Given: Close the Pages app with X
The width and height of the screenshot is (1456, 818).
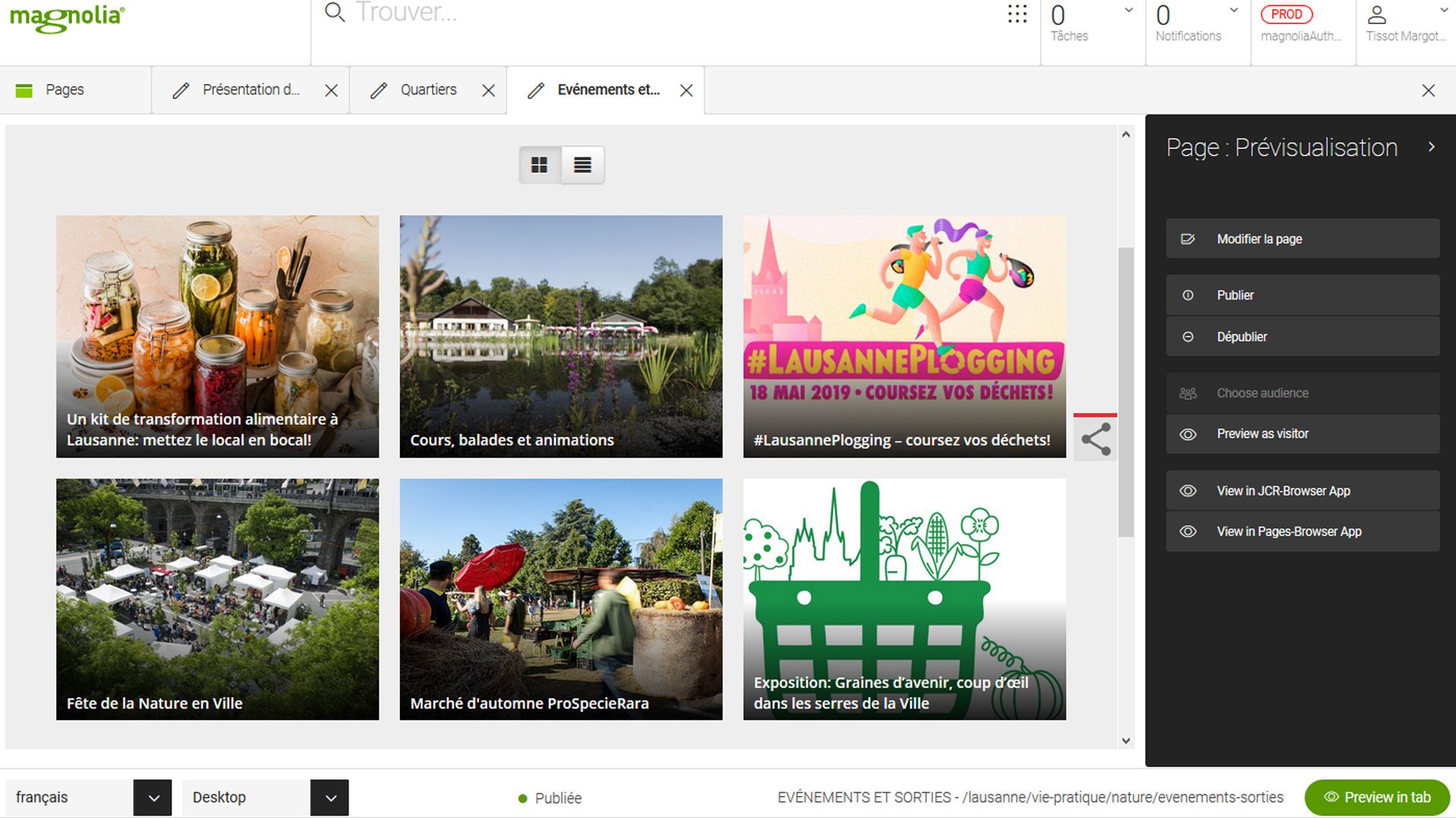Looking at the screenshot, I should click(1428, 90).
